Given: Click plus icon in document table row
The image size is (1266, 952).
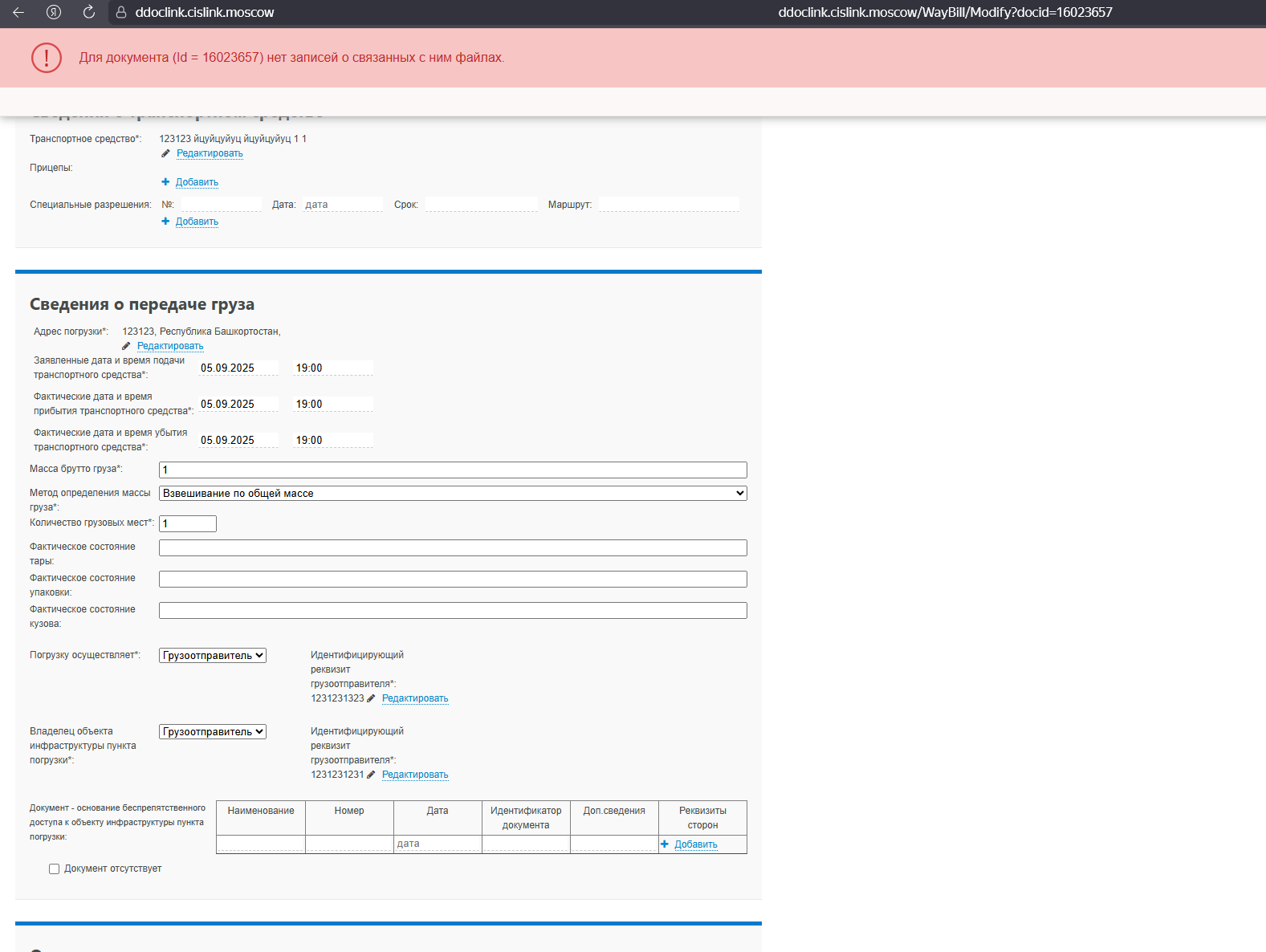Looking at the screenshot, I should point(665,844).
